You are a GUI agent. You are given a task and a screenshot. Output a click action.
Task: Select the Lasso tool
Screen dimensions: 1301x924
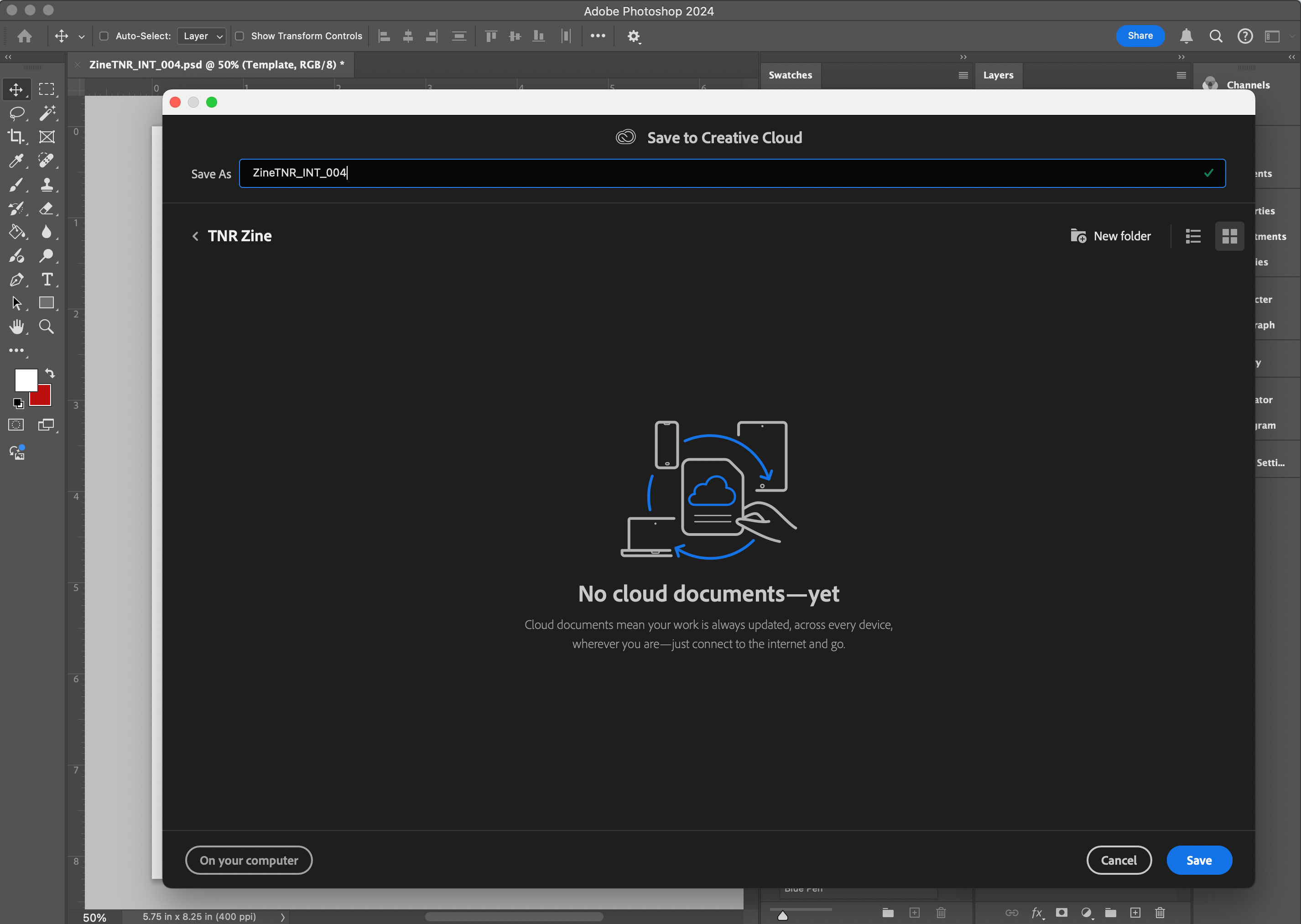click(16, 113)
